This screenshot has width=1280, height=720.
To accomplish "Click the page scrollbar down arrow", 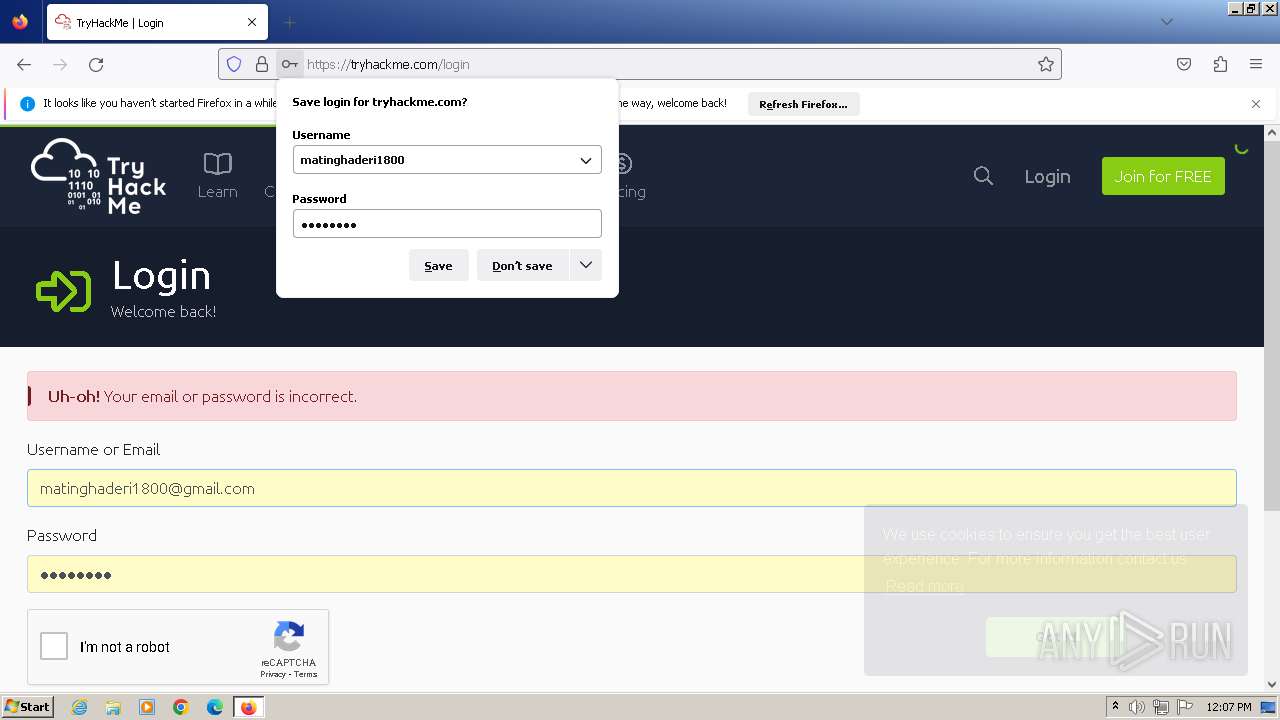I will coord(1272,685).
